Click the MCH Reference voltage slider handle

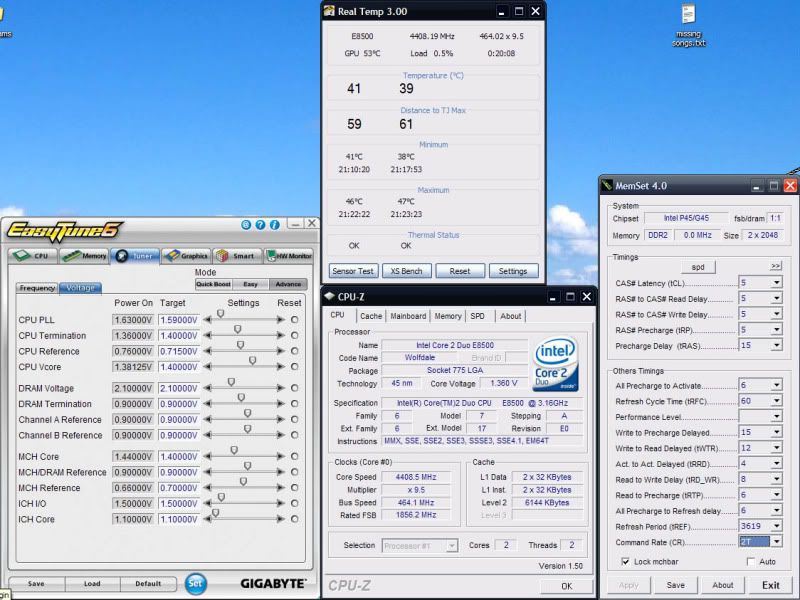243,482
